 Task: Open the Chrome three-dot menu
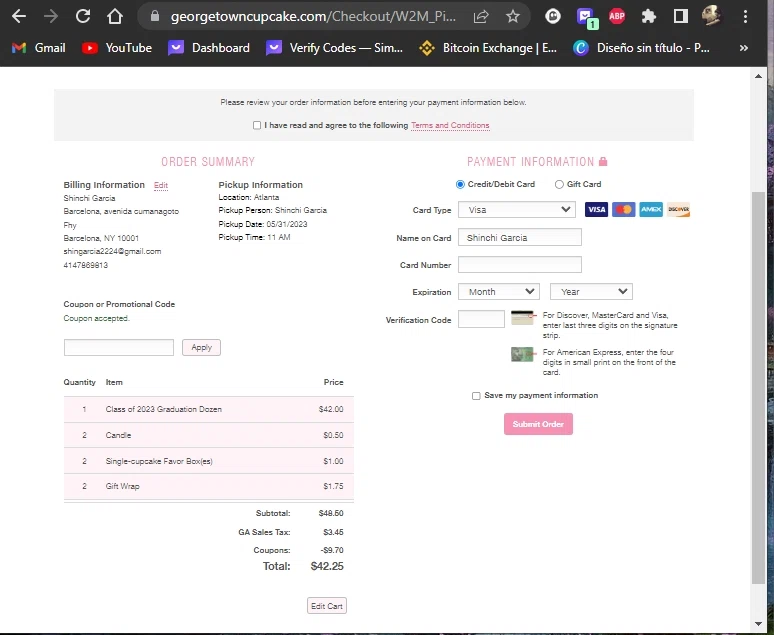click(745, 16)
